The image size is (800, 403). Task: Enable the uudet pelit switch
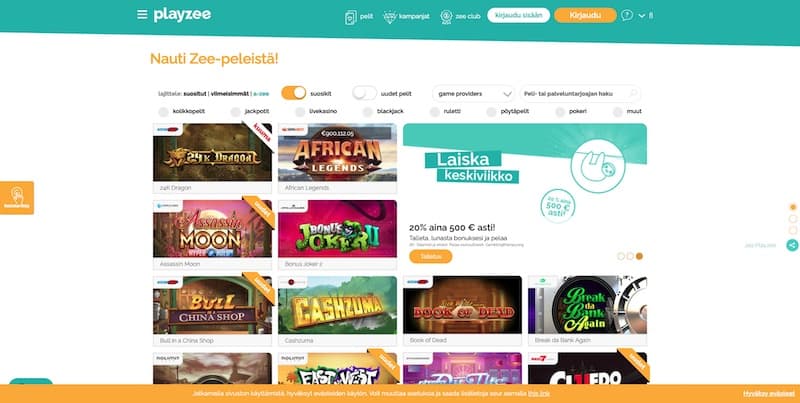coord(364,93)
